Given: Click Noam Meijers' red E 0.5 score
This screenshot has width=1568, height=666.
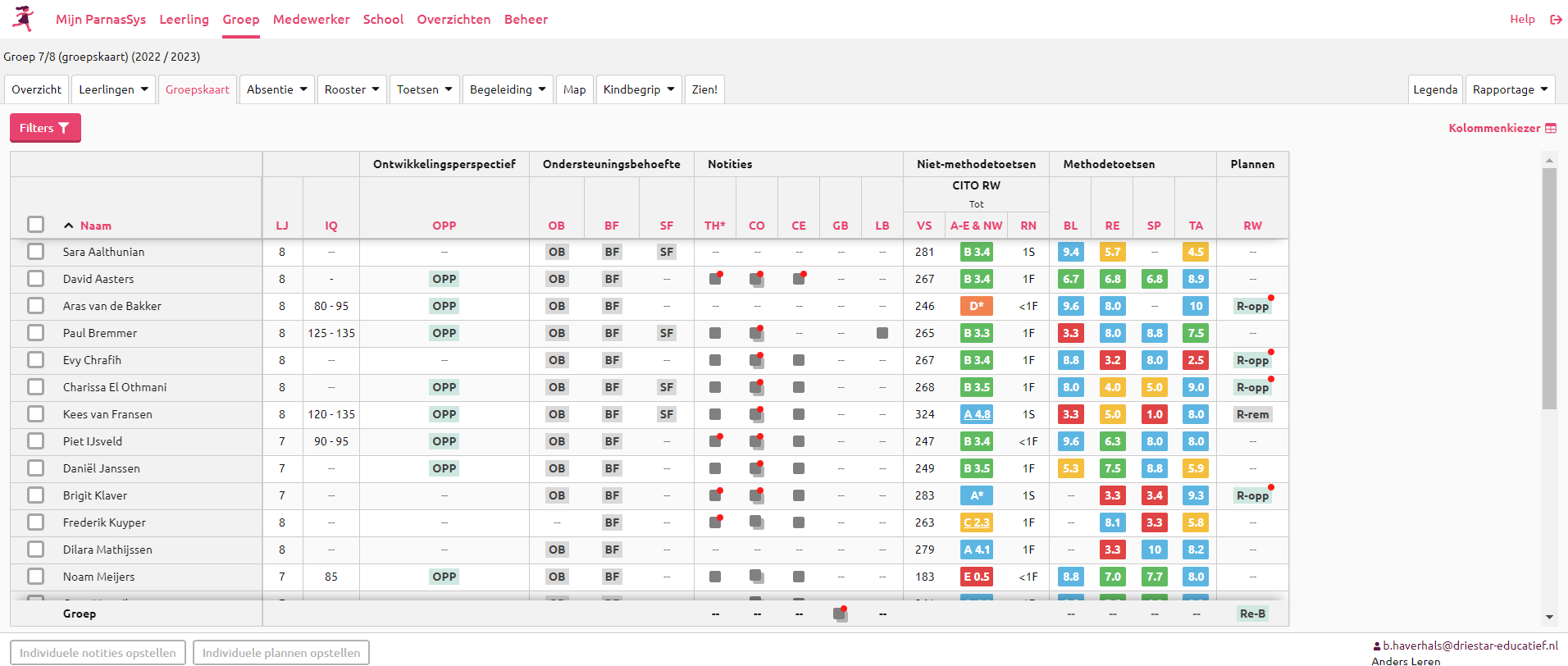Looking at the screenshot, I should click(977, 577).
